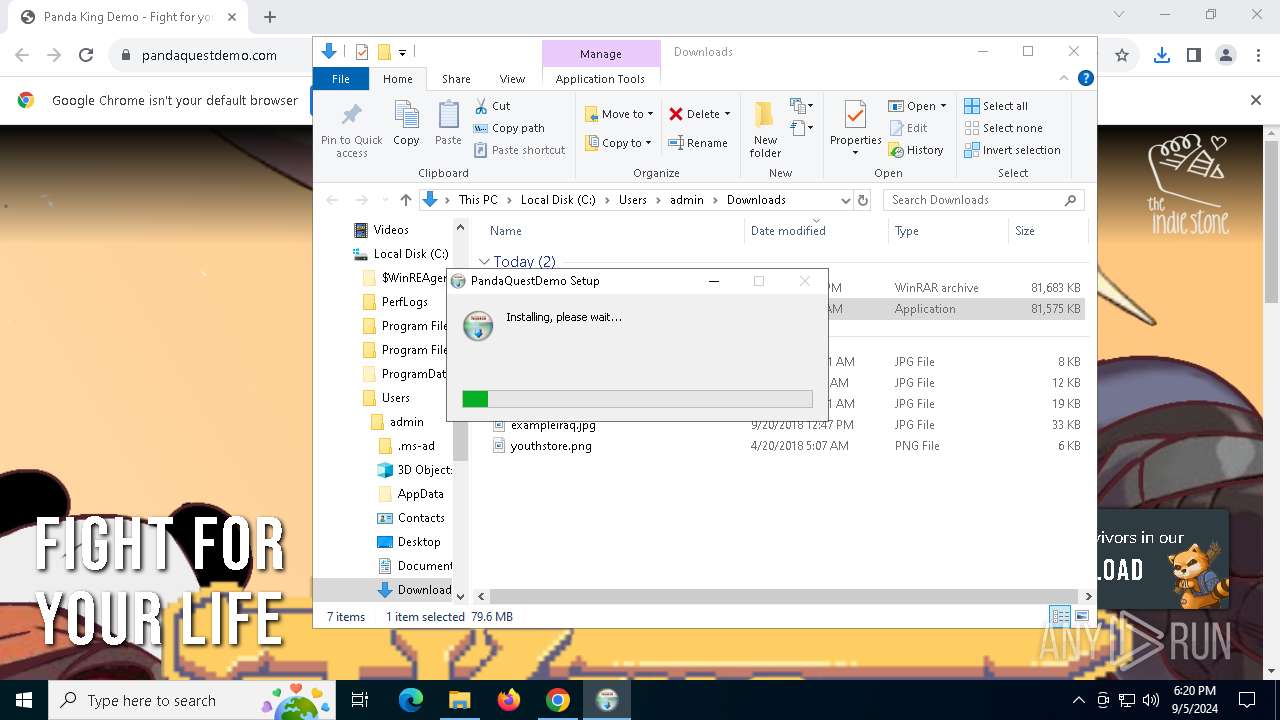Viewport: 1280px width, 720px height.
Task: Switch to the Share ribbon tab
Action: pos(456,79)
